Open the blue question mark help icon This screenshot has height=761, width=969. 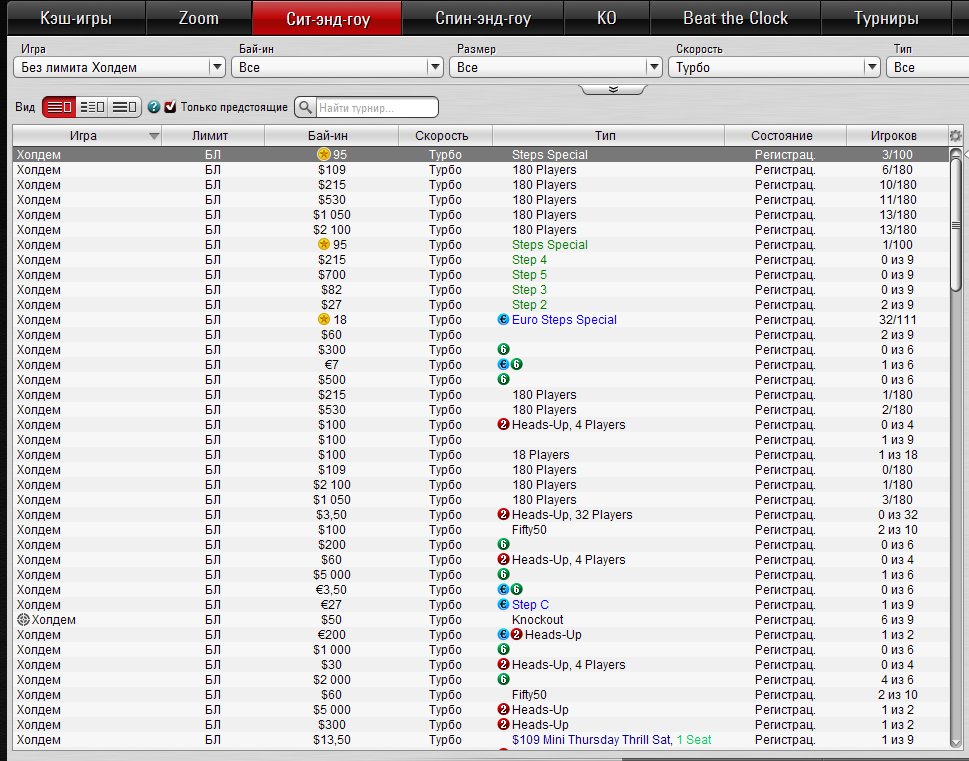[154, 107]
